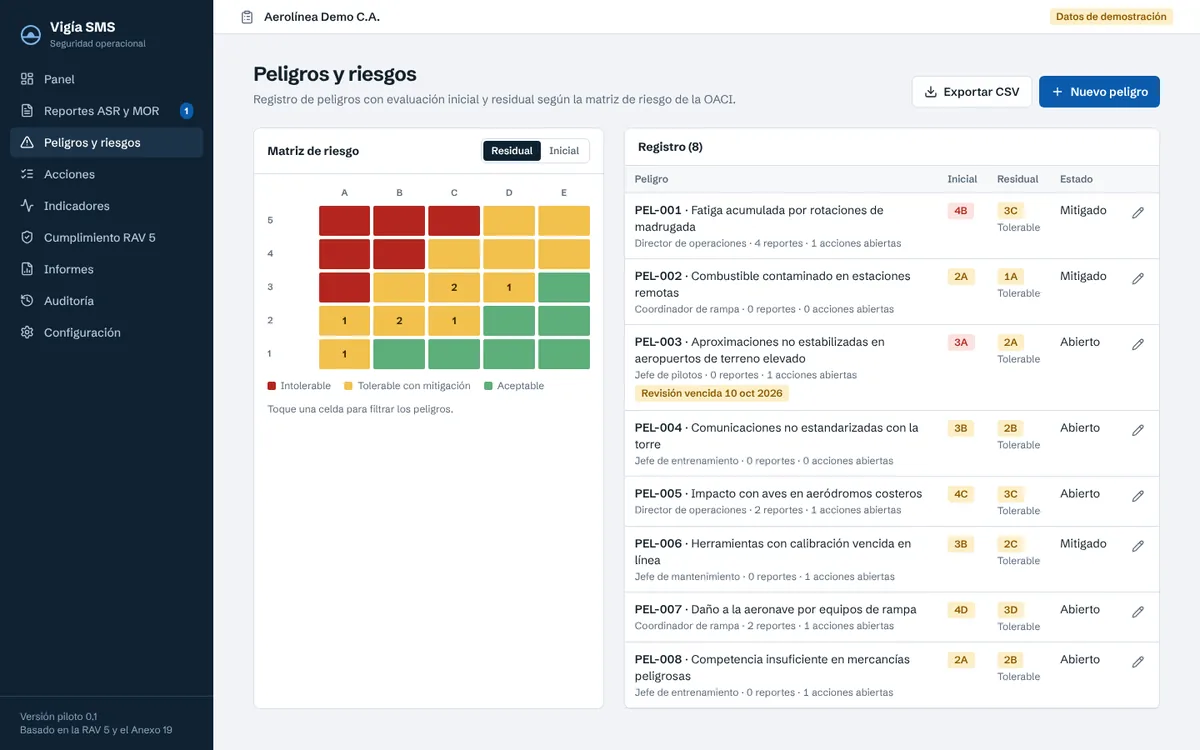Click the Cumplimiento RAV 5 shield icon

(27, 238)
